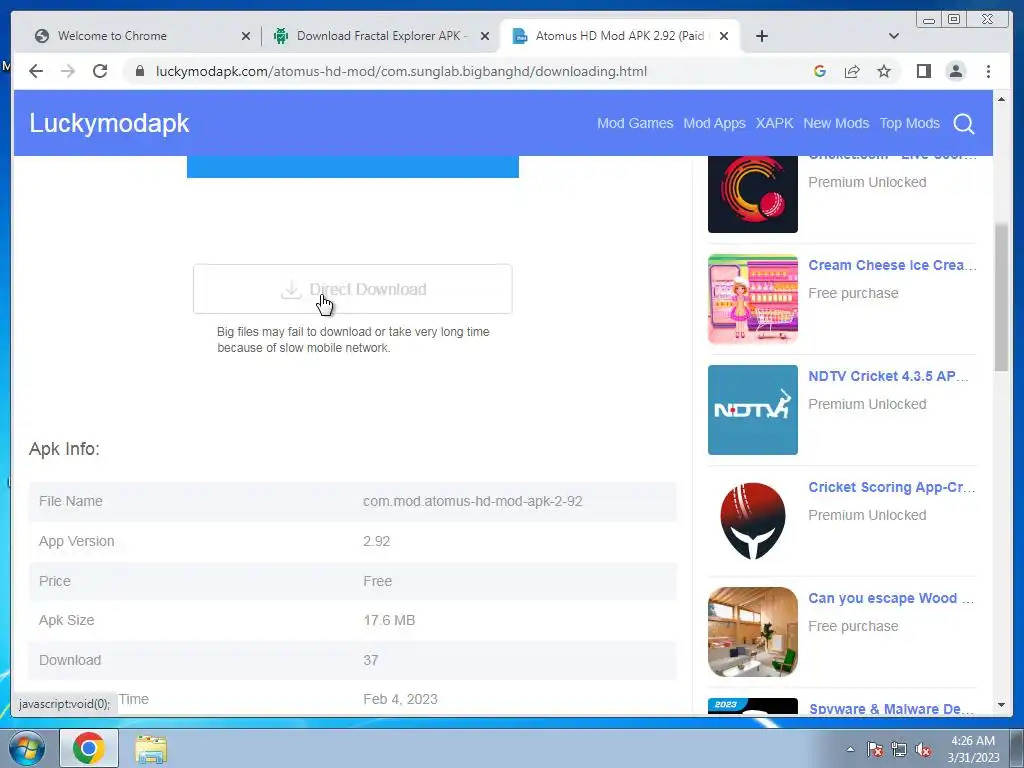This screenshot has width=1024, height=768.
Task: Show hidden system tray icons
Action: pyautogui.click(x=850, y=749)
